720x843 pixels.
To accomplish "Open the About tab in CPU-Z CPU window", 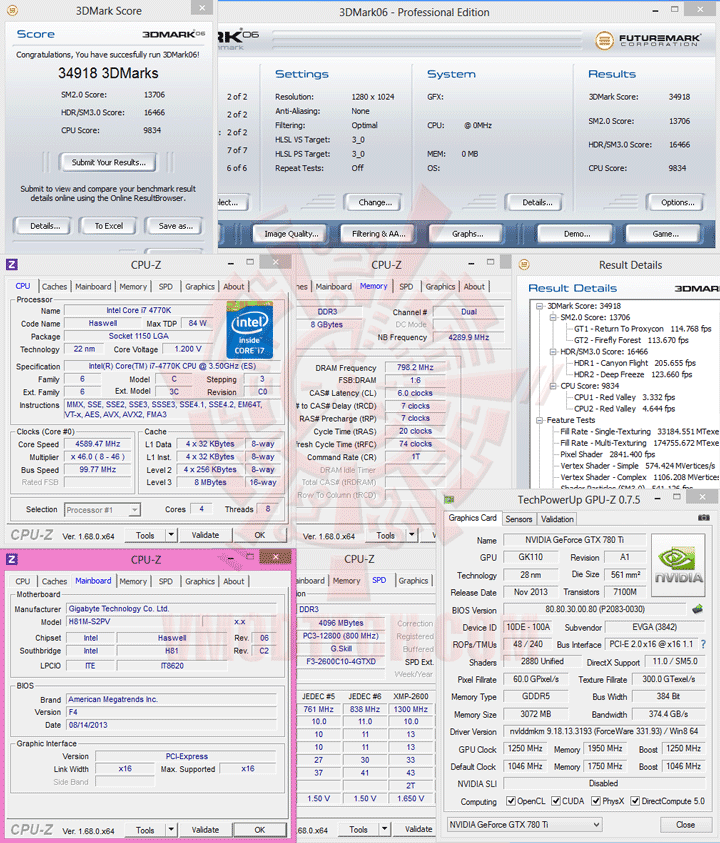I will pos(233,287).
